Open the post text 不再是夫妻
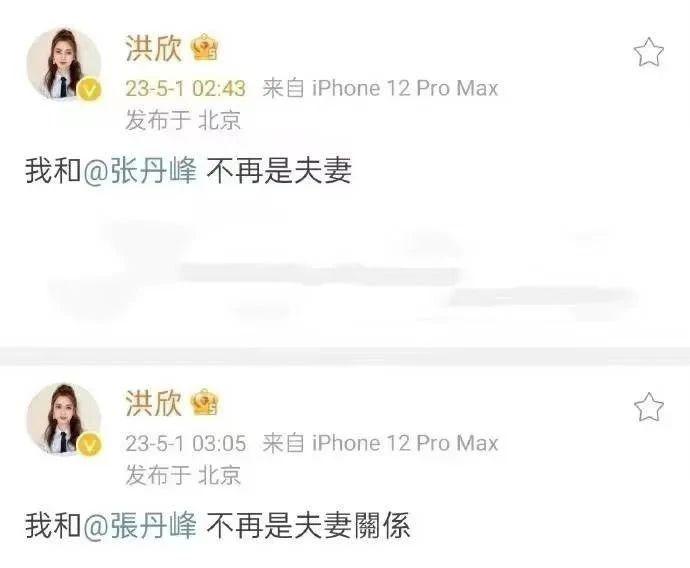 [x=279, y=170]
